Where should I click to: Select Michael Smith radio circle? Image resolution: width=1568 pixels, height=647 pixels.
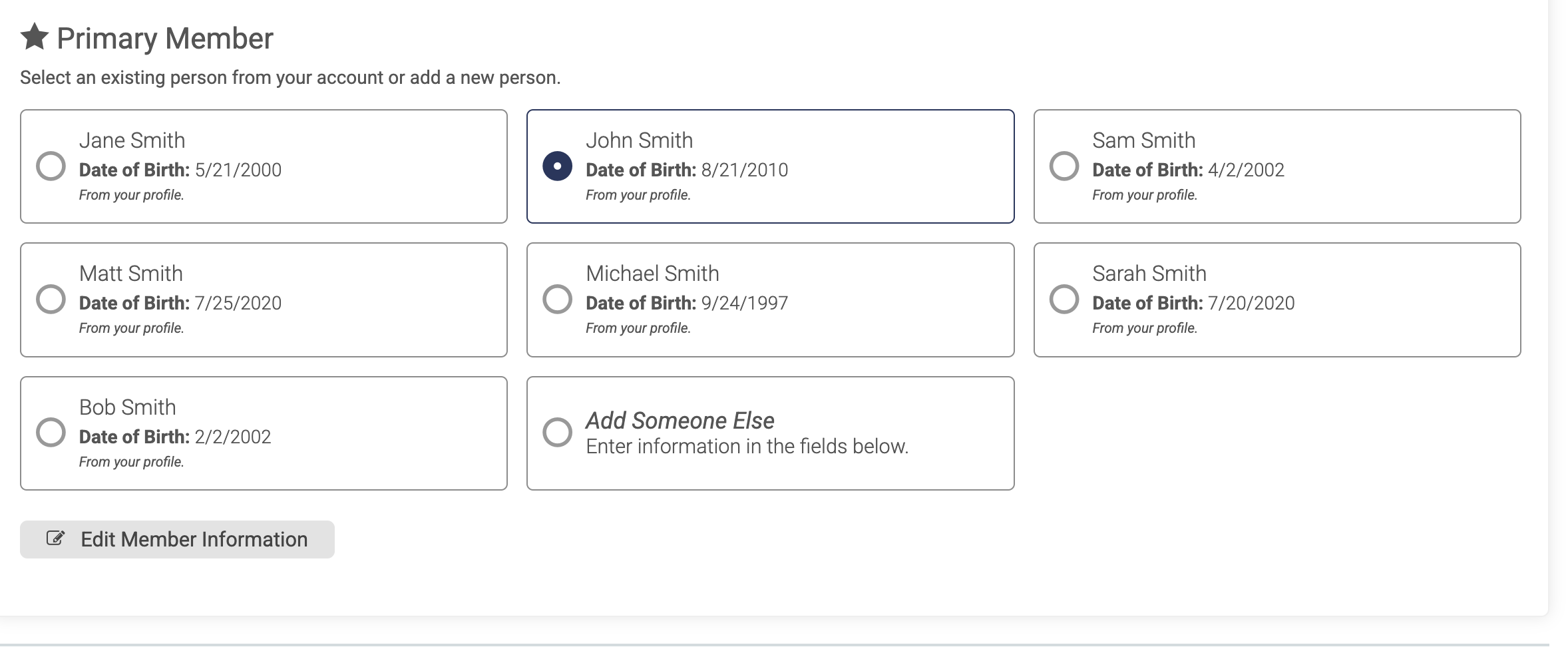coord(557,299)
